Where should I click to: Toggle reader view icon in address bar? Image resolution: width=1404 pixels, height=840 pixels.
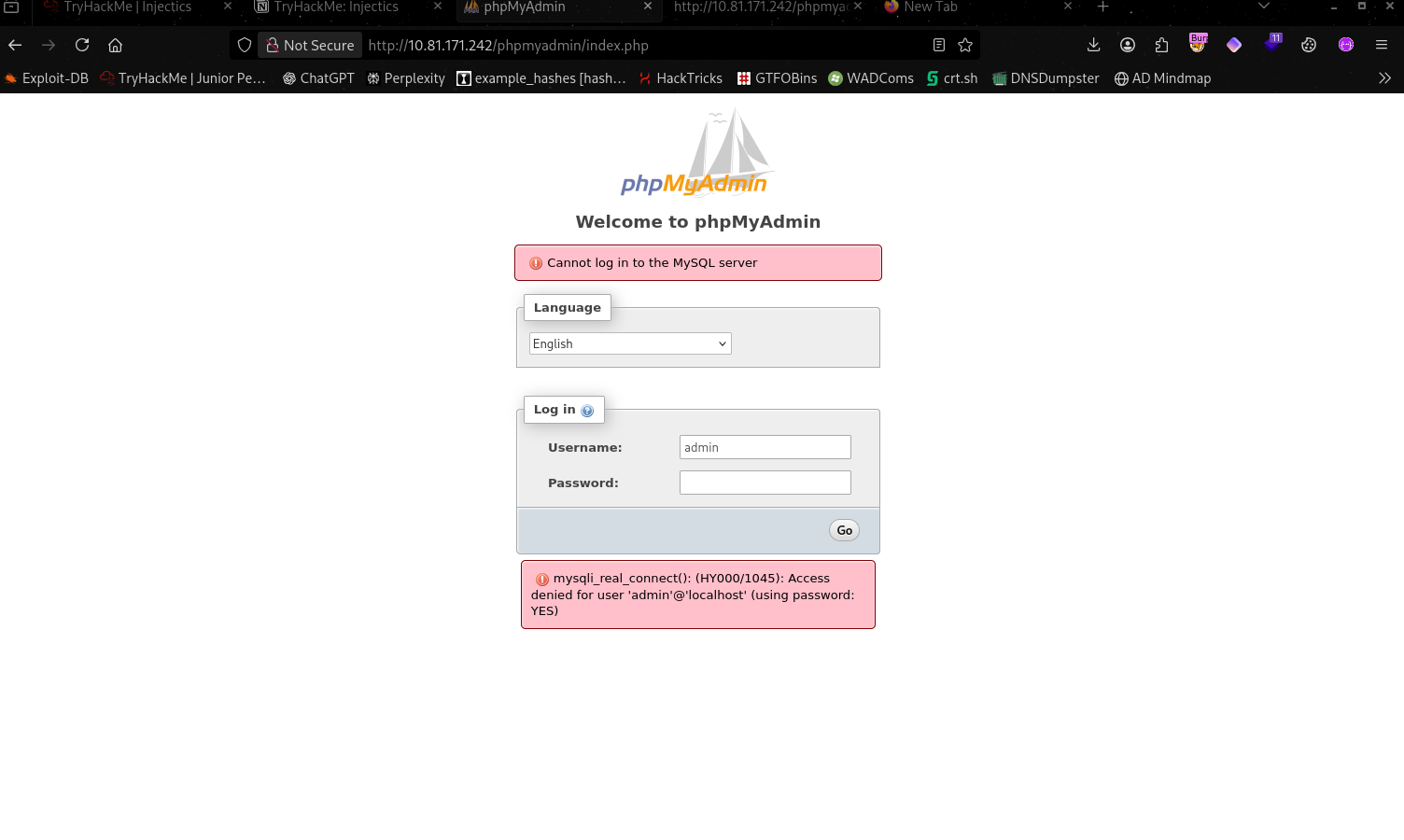[939, 45]
